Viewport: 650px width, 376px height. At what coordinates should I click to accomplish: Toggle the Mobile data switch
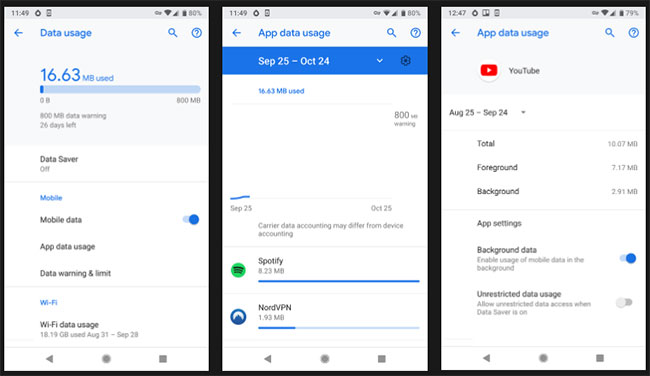(x=191, y=220)
